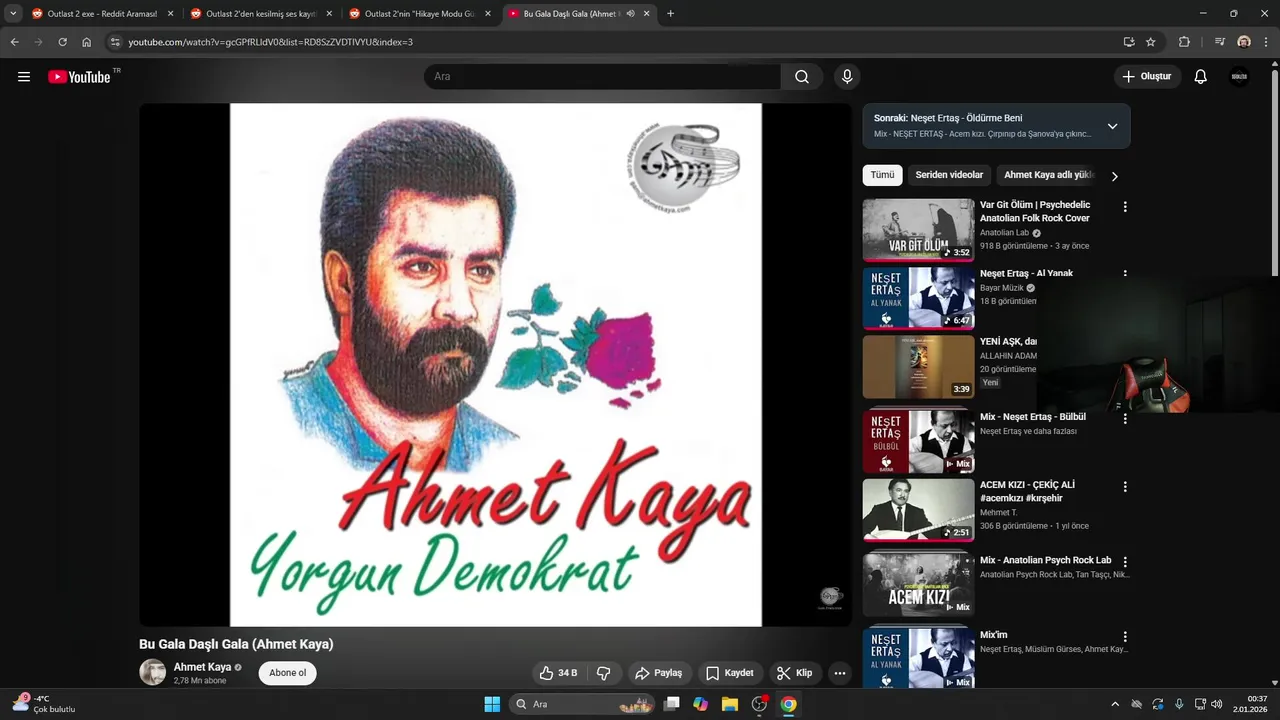View site information icon in address bar
Image resolution: width=1280 pixels, height=720 pixels.
[x=115, y=42]
